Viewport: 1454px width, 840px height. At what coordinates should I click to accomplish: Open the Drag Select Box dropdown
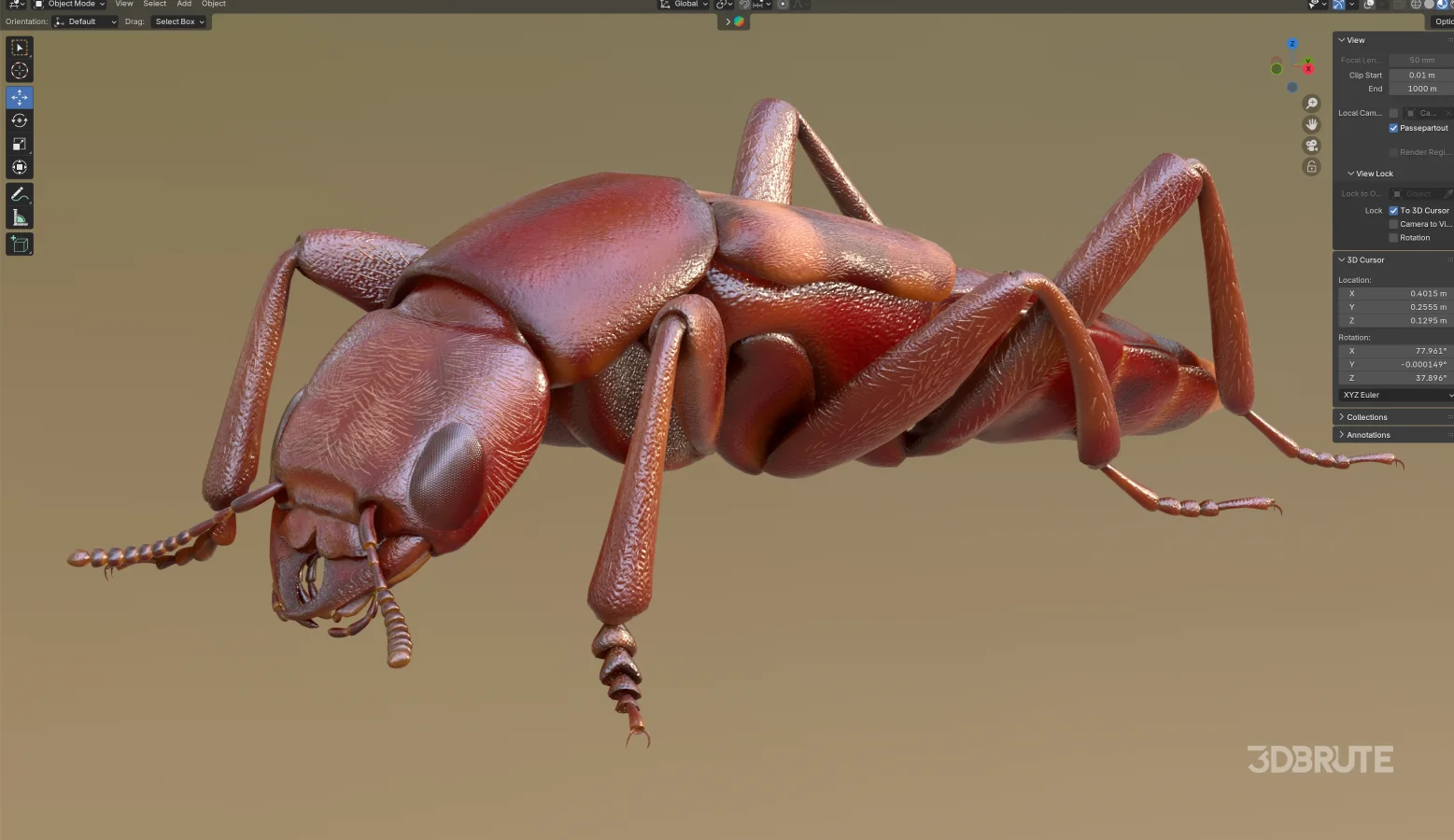coord(179,21)
